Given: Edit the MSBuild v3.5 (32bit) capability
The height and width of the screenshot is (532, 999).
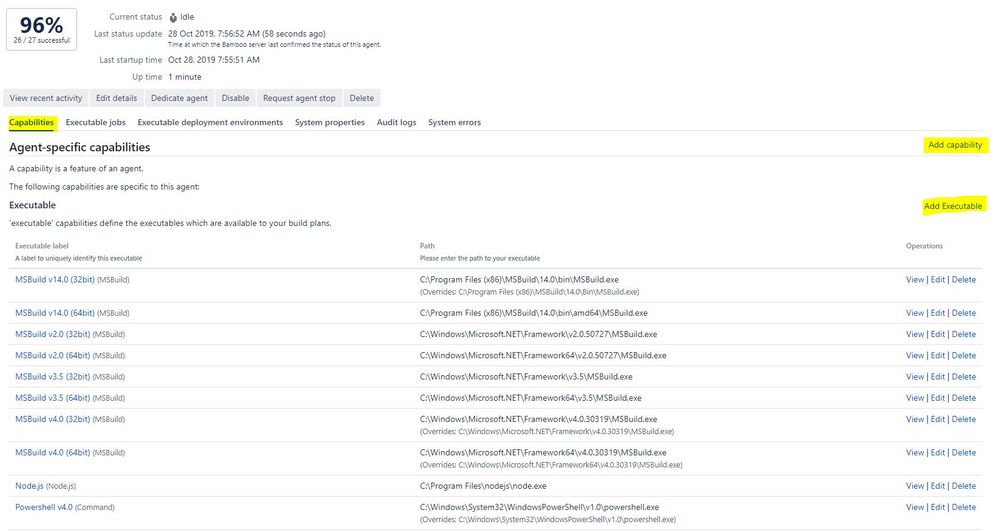Looking at the screenshot, I should (938, 377).
